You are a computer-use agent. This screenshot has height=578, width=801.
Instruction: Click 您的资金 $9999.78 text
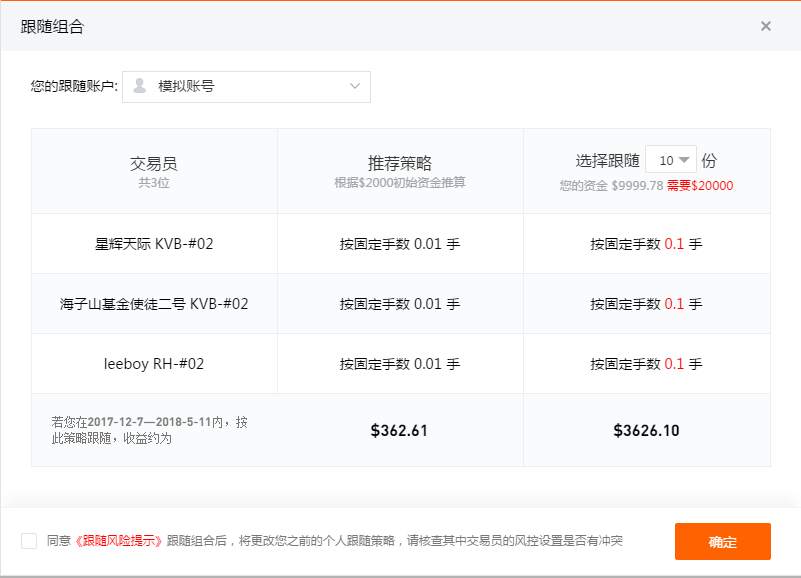[x=611, y=186]
